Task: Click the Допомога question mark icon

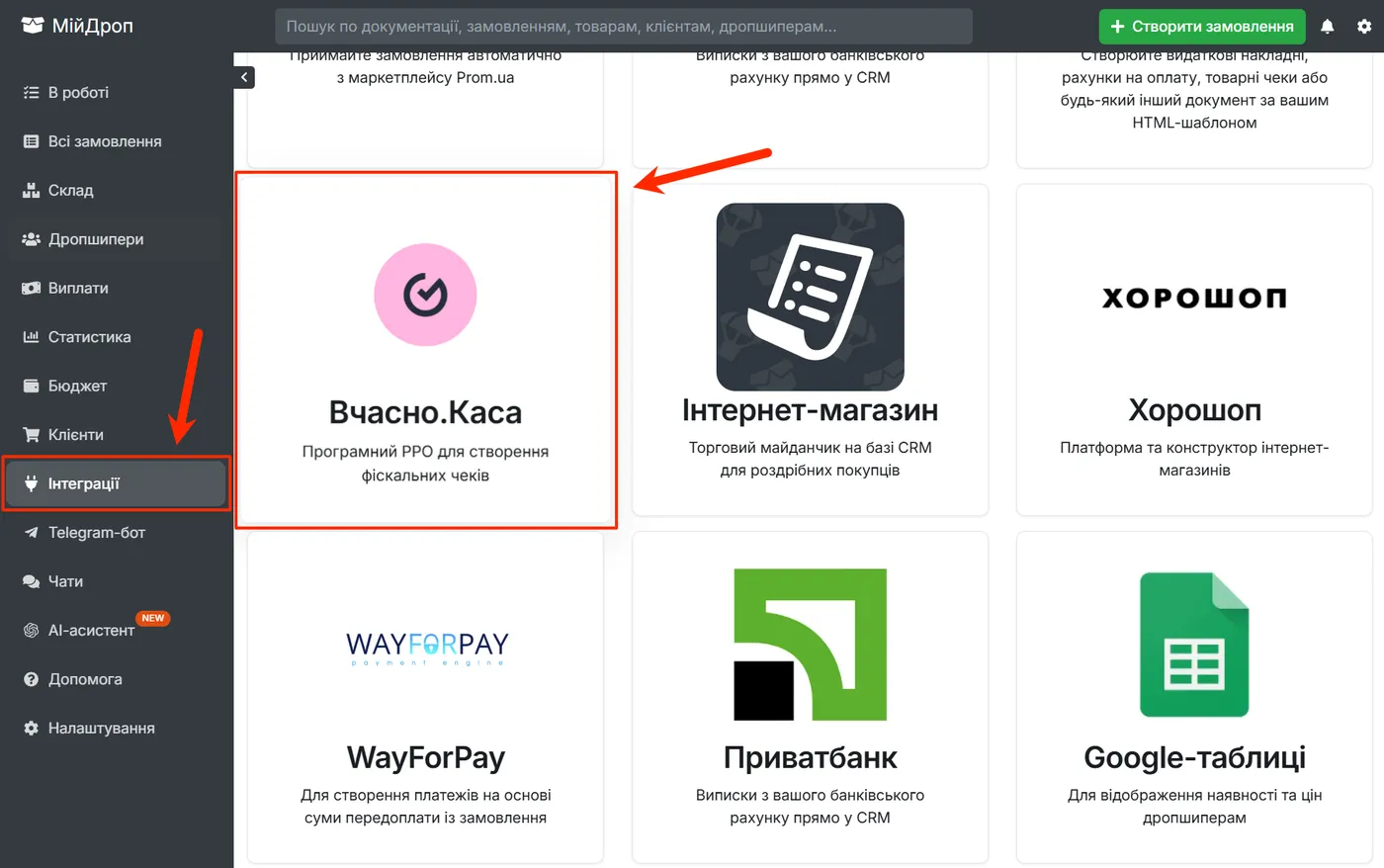Action: coord(31,679)
